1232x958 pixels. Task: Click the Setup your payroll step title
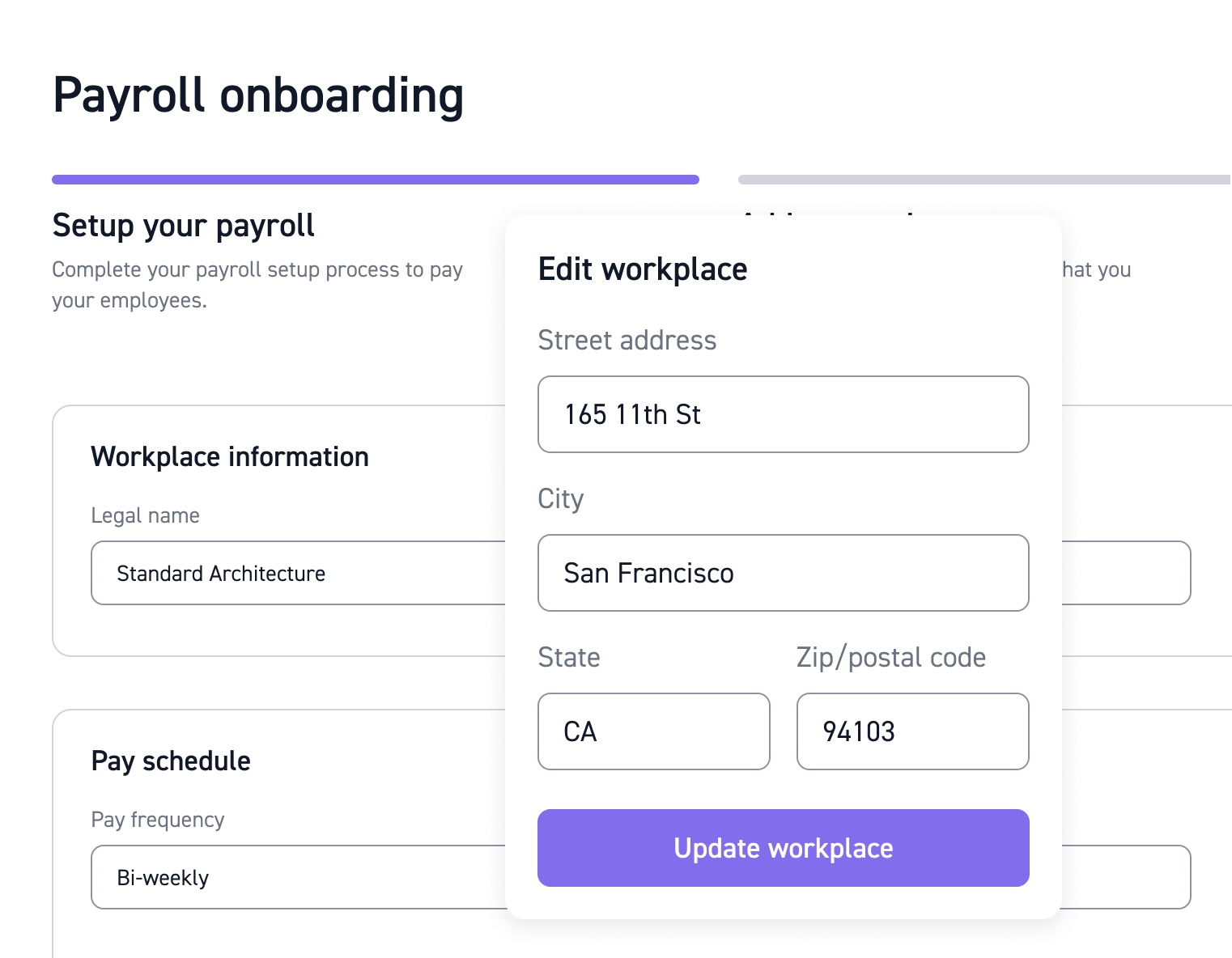point(183,226)
